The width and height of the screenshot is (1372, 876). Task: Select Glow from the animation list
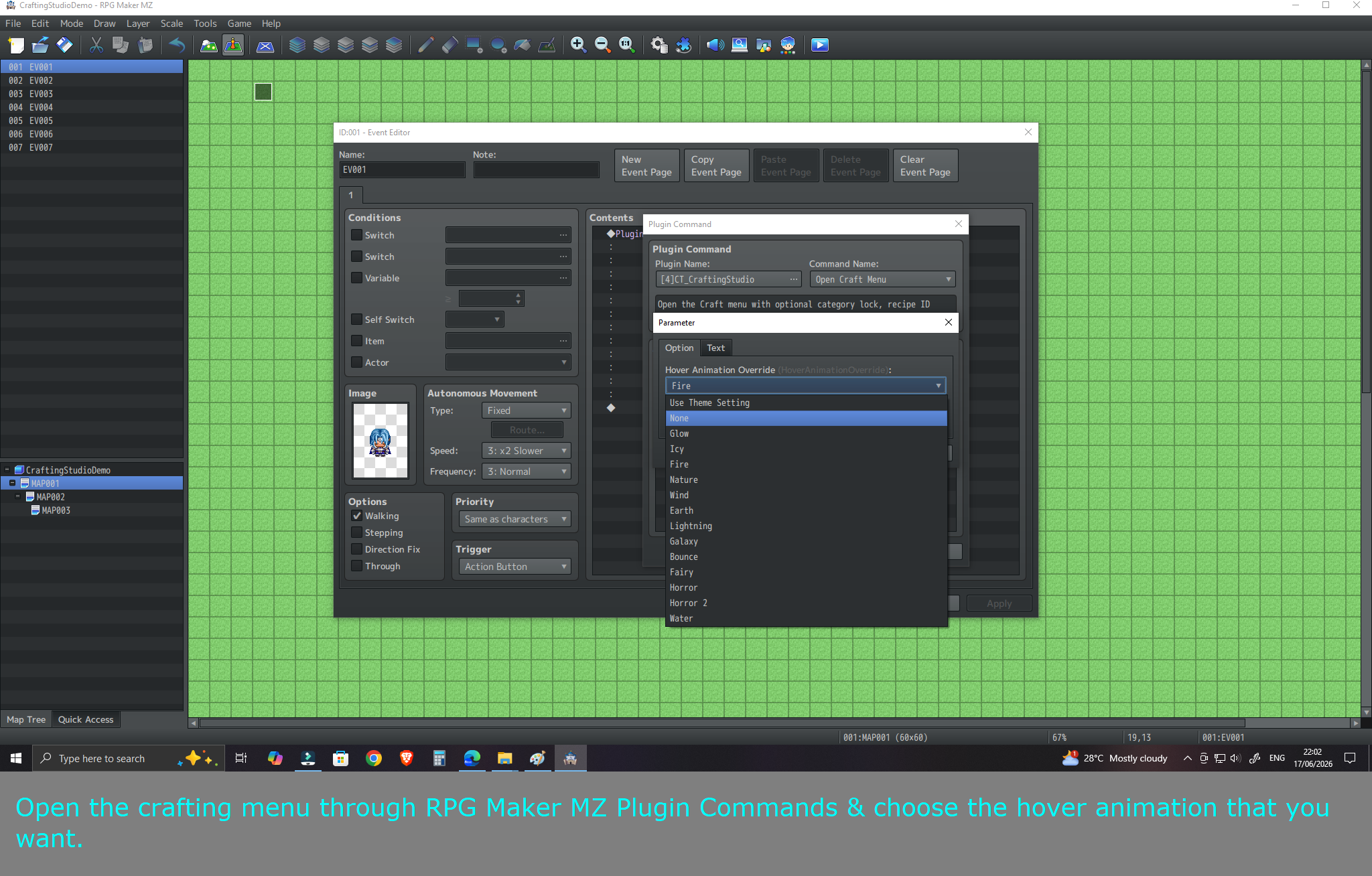point(807,433)
